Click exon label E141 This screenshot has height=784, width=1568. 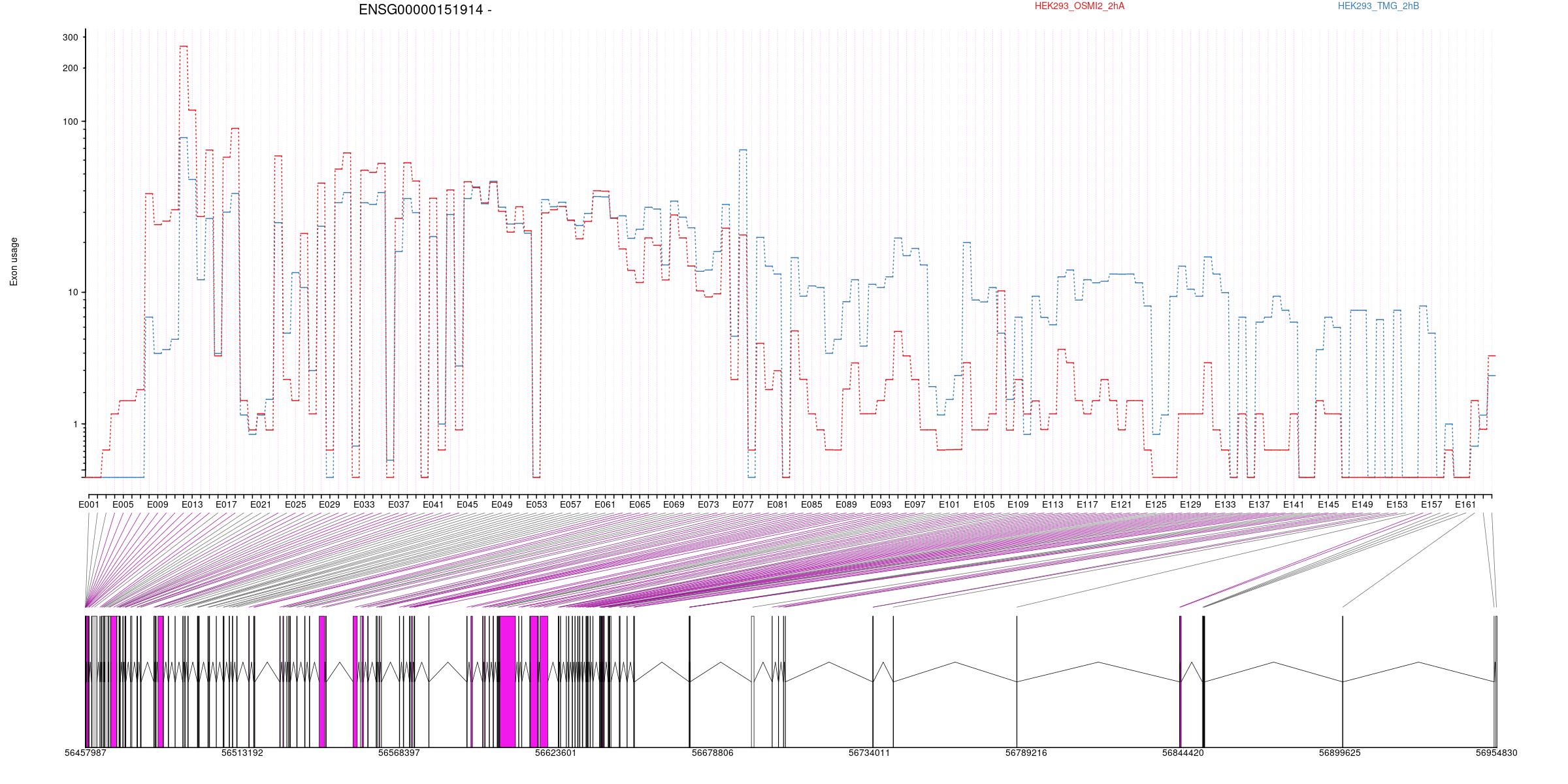click(x=1294, y=504)
